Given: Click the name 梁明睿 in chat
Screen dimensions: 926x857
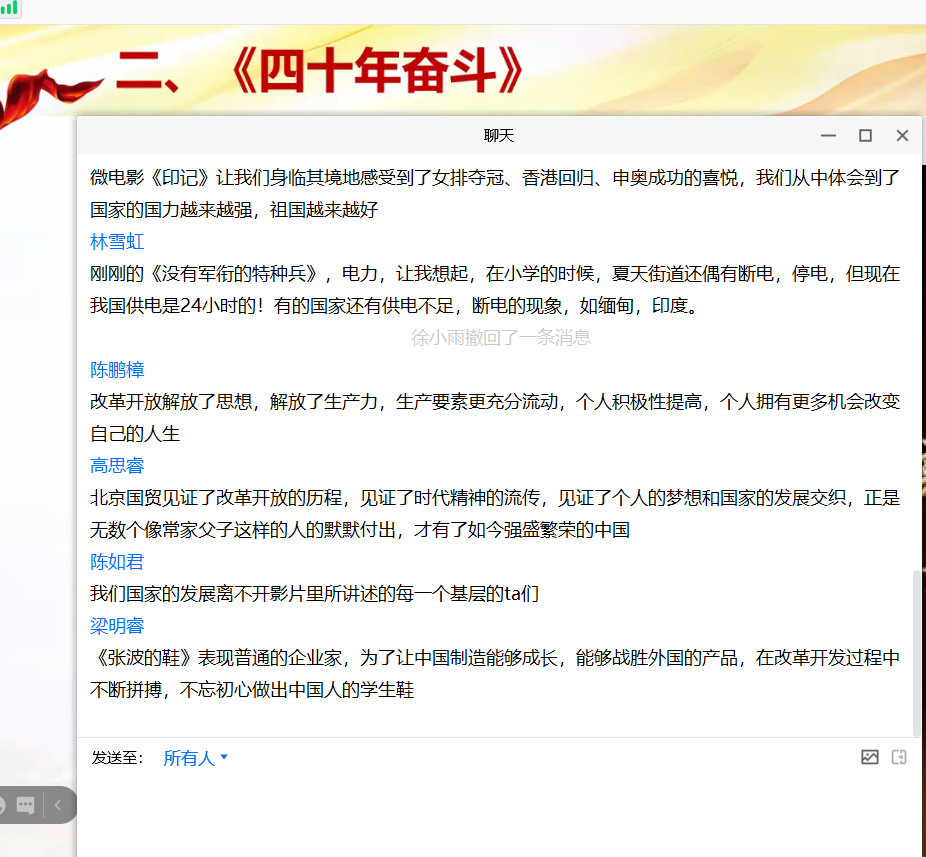Looking at the screenshot, I should [117, 625].
